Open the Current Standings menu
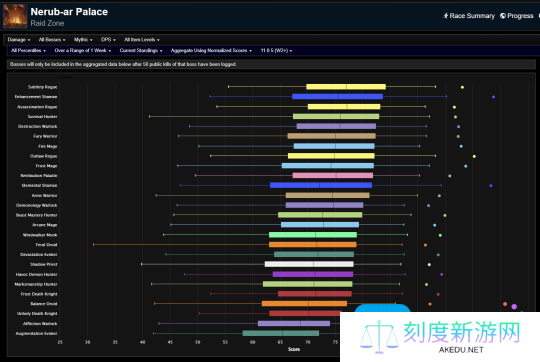 coord(141,51)
